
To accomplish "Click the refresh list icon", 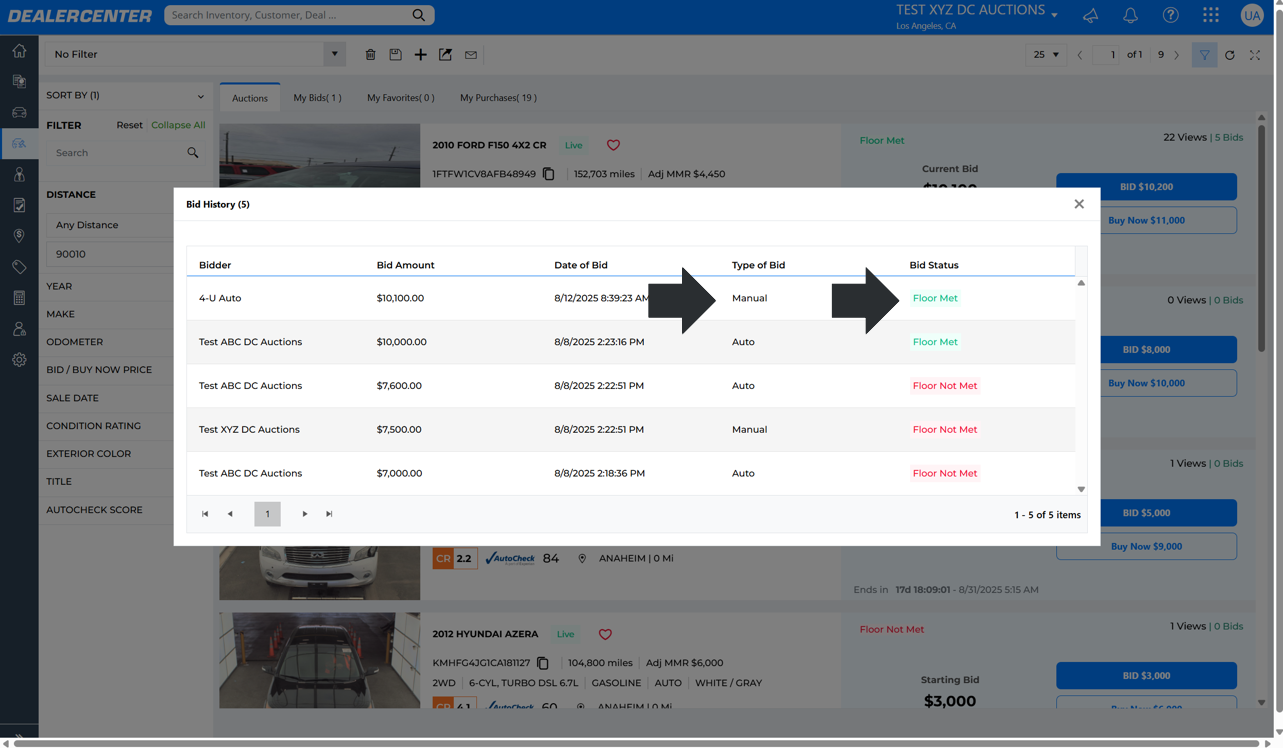I will 1230,55.
